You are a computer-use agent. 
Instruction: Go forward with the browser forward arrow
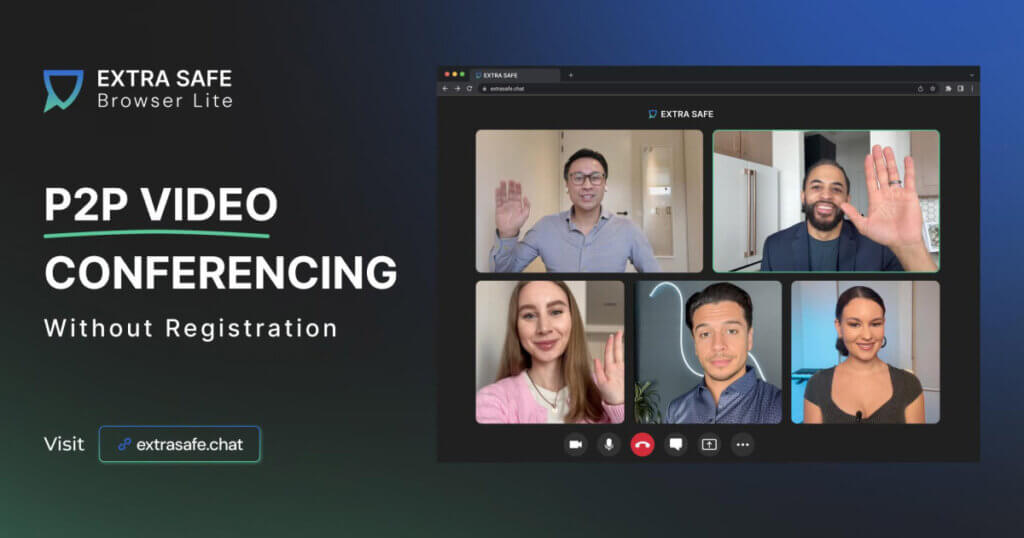coord(457,89)
